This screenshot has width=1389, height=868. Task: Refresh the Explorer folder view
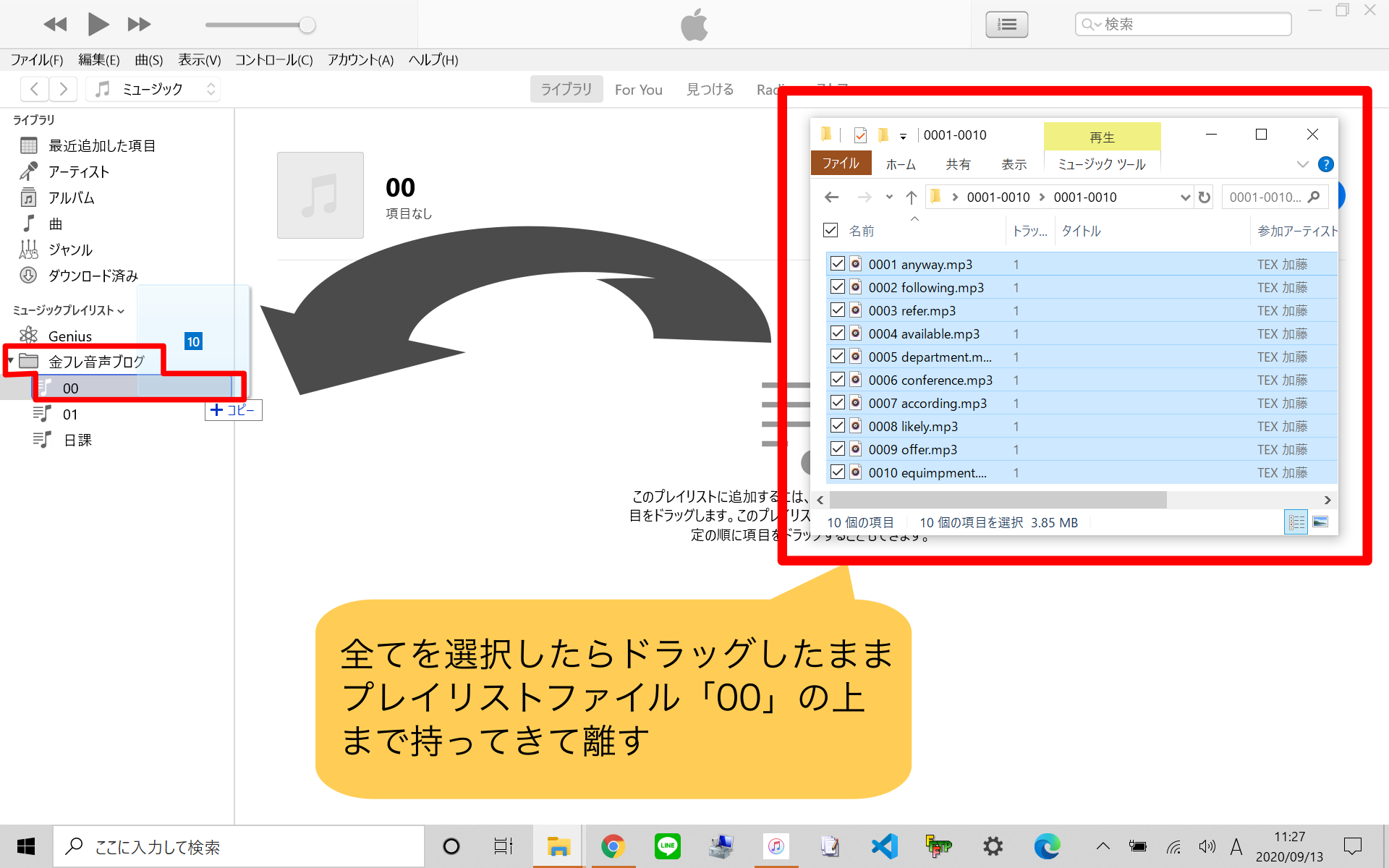1204,197
